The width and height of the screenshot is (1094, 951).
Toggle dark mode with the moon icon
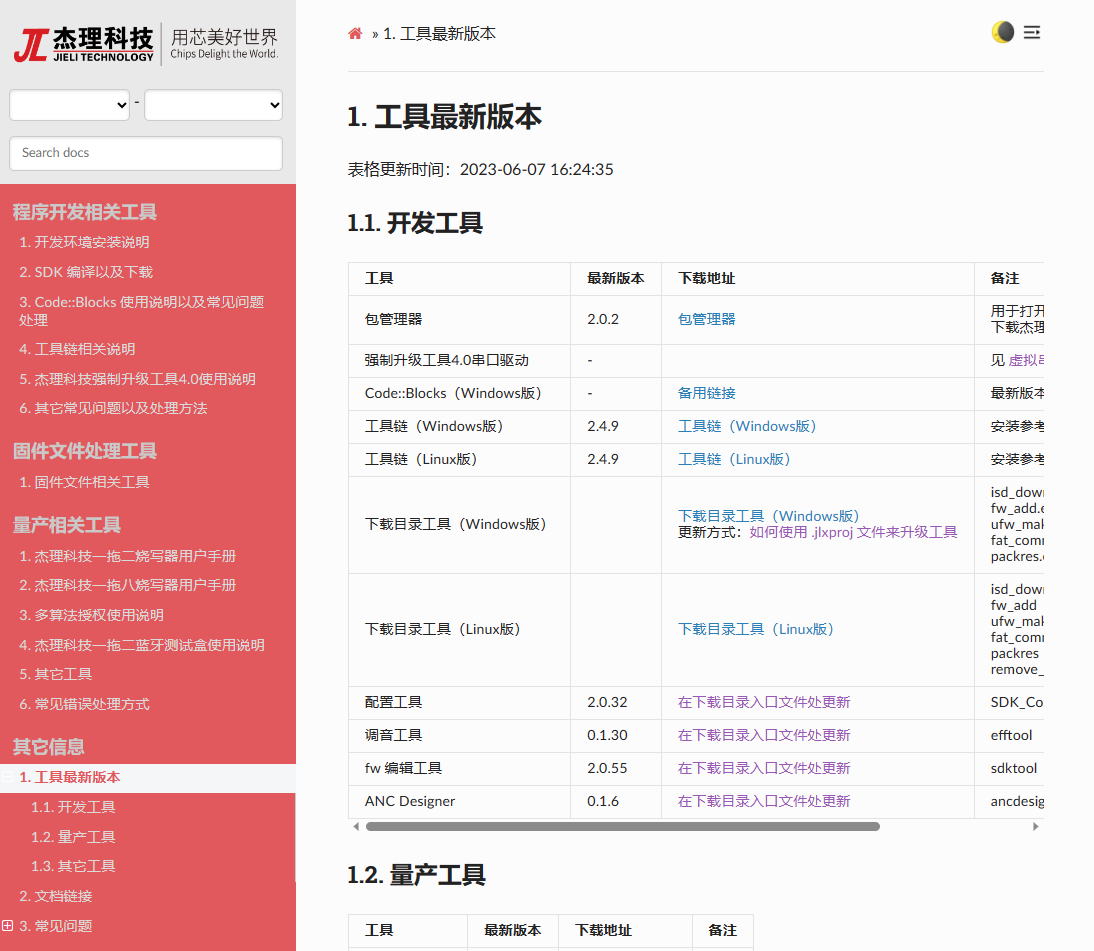pyautogui.click(x=1003, y=32)
